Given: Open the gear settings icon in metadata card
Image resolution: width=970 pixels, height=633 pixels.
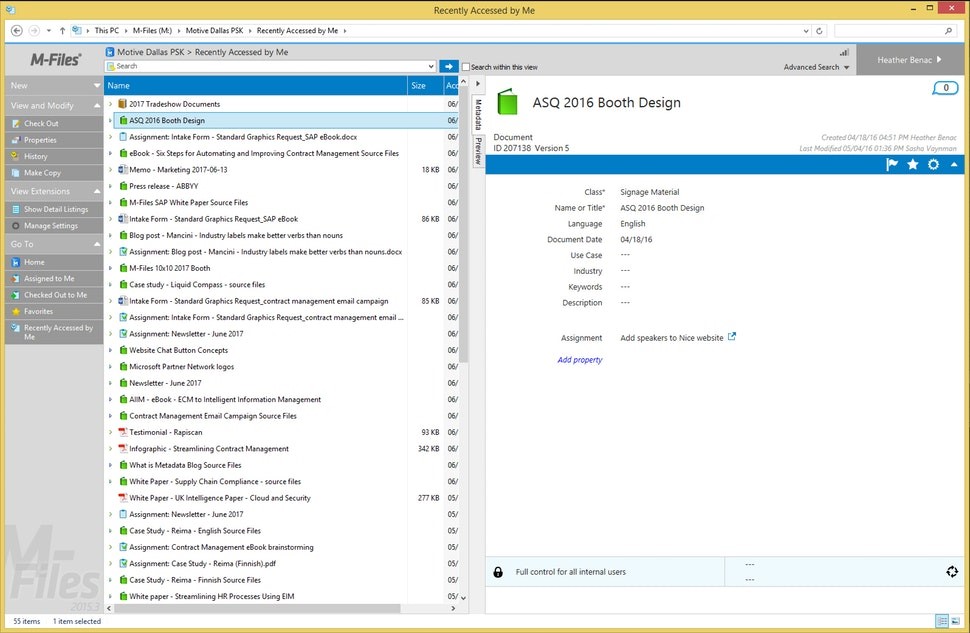Looking at the screenshot, I should (x=933, y=165).
